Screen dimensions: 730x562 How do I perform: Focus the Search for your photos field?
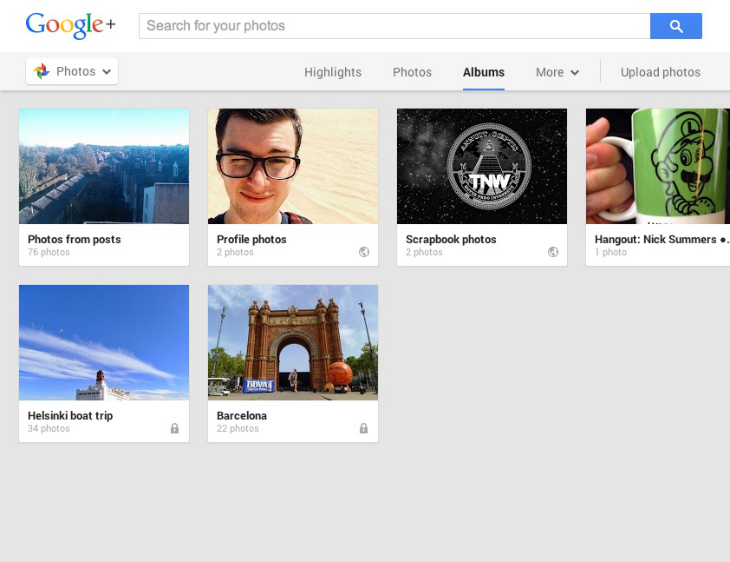394,26
